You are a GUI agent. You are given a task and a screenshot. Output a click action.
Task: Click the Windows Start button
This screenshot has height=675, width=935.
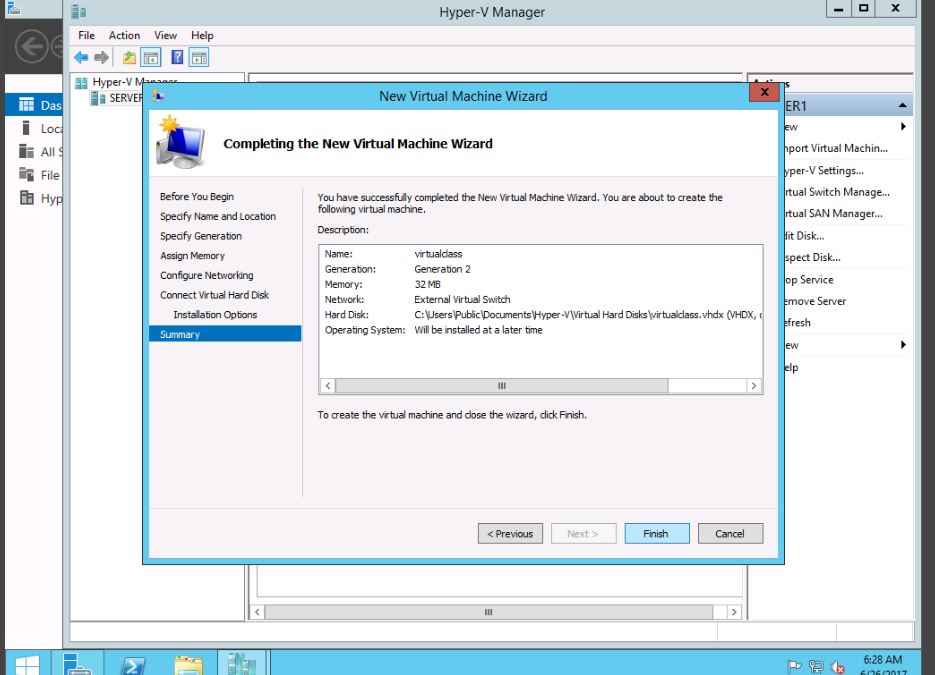[27, 664]
